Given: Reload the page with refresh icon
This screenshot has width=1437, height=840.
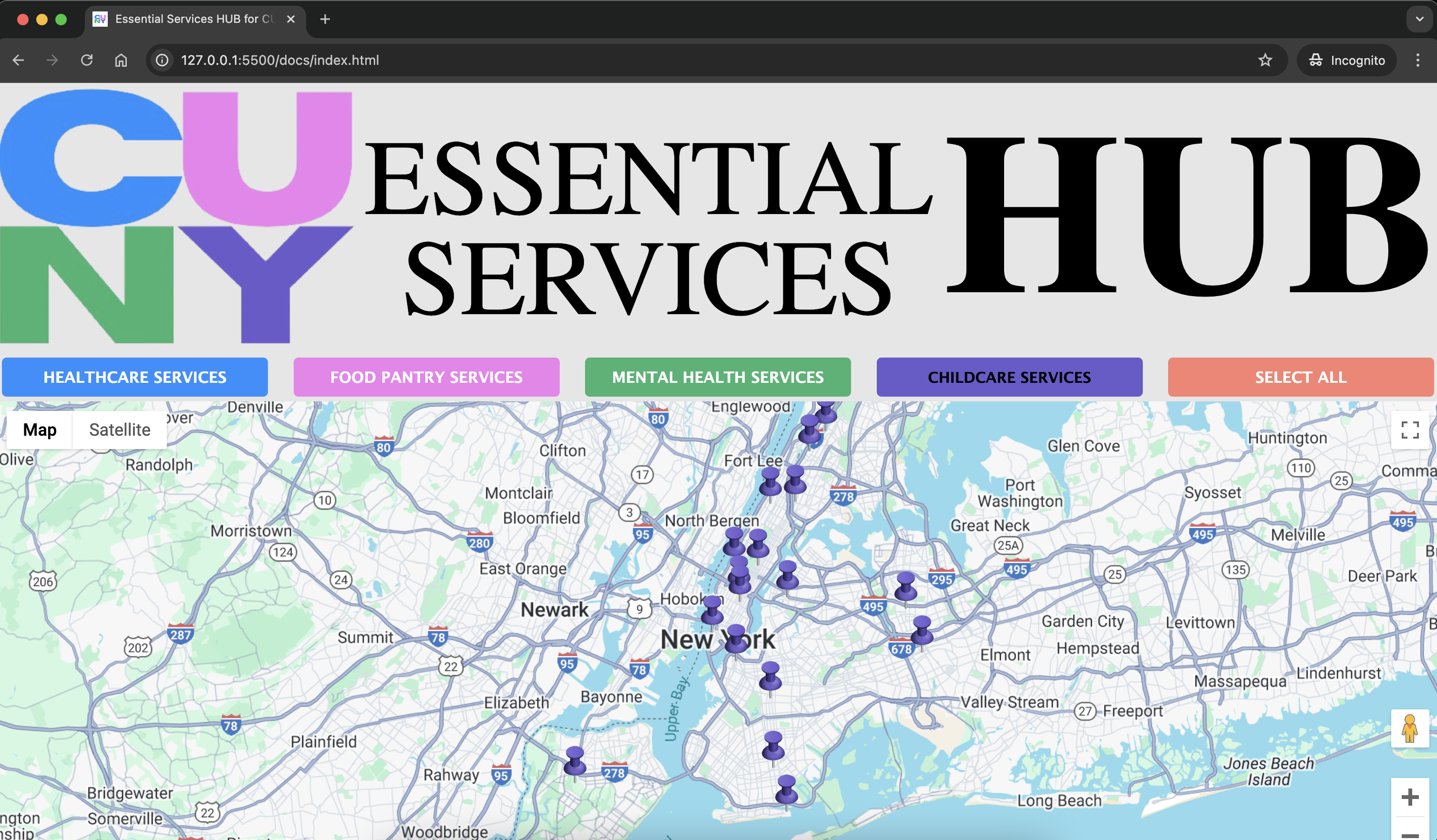Looking at the screenshot, I should point(87,60).
